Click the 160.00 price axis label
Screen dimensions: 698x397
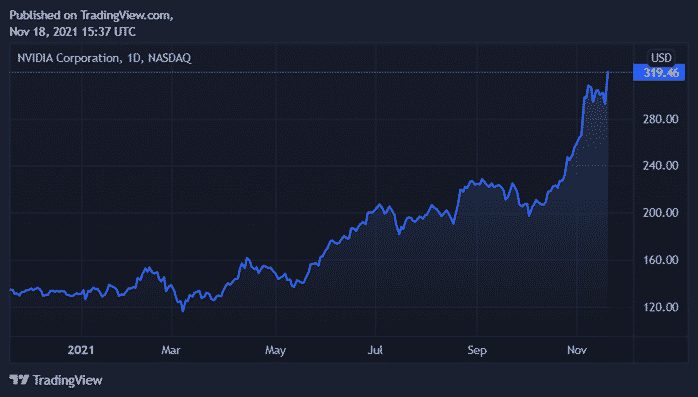tap(660, 260)
